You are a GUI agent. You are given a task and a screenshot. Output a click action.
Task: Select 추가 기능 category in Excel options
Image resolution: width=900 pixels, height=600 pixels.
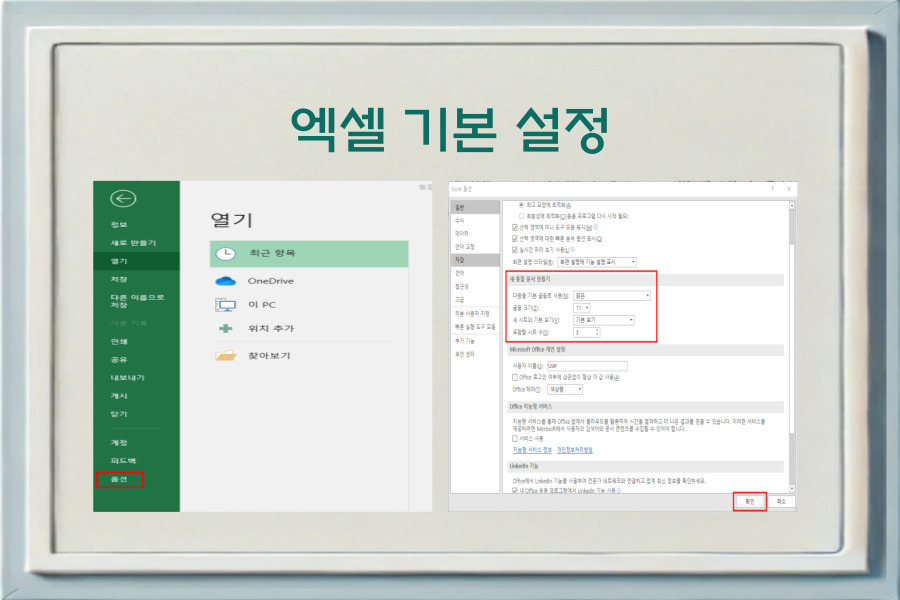pos(465,341)
